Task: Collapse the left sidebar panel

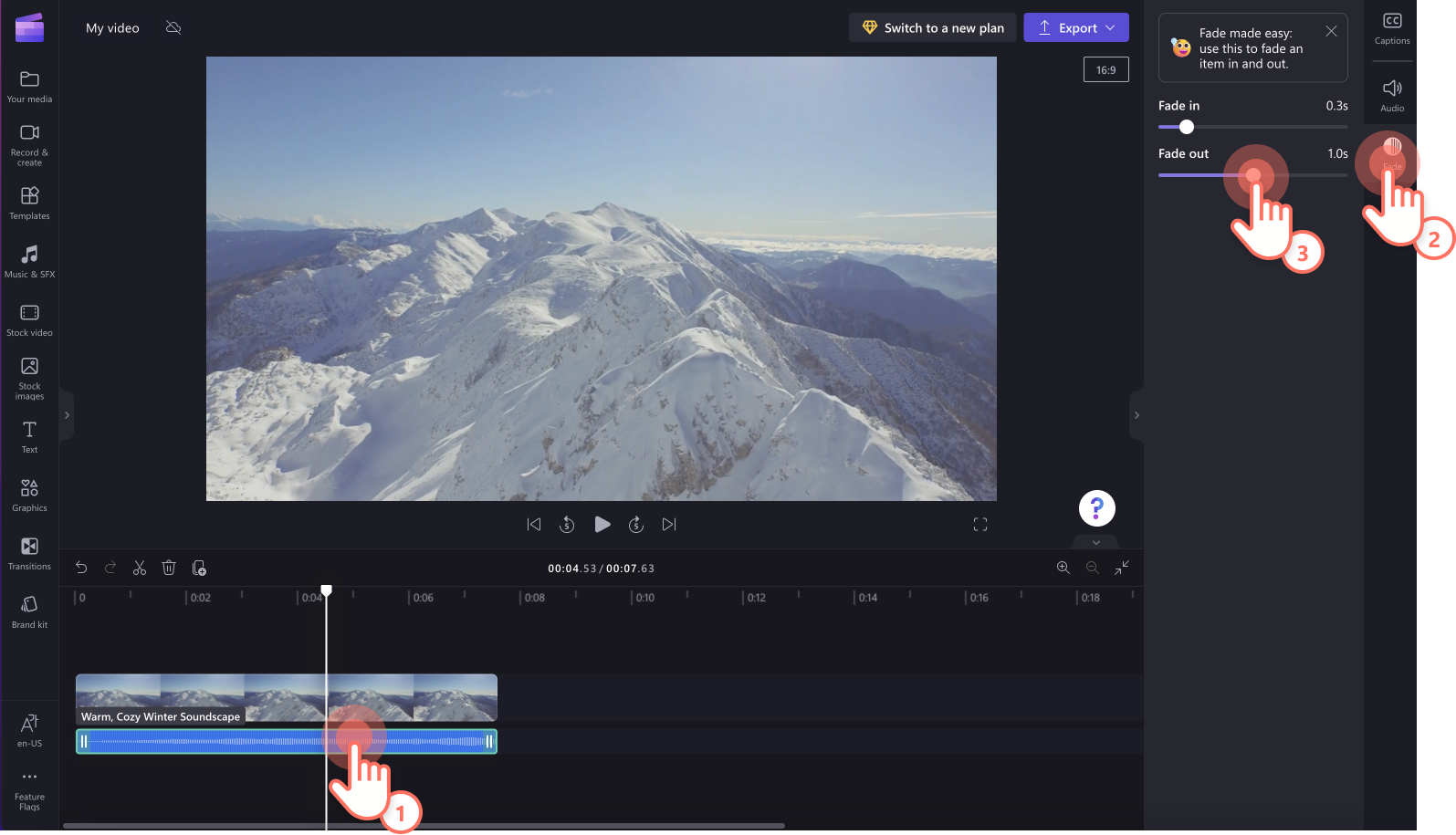Action: click(x=67, y=415)
